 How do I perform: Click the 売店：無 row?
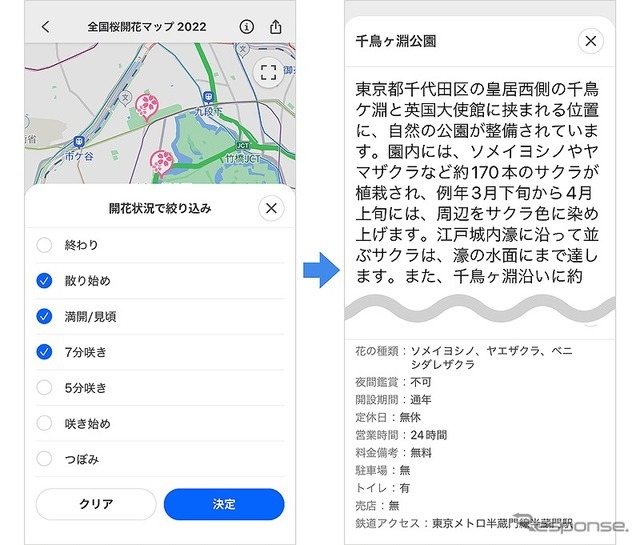coord(378,506)
